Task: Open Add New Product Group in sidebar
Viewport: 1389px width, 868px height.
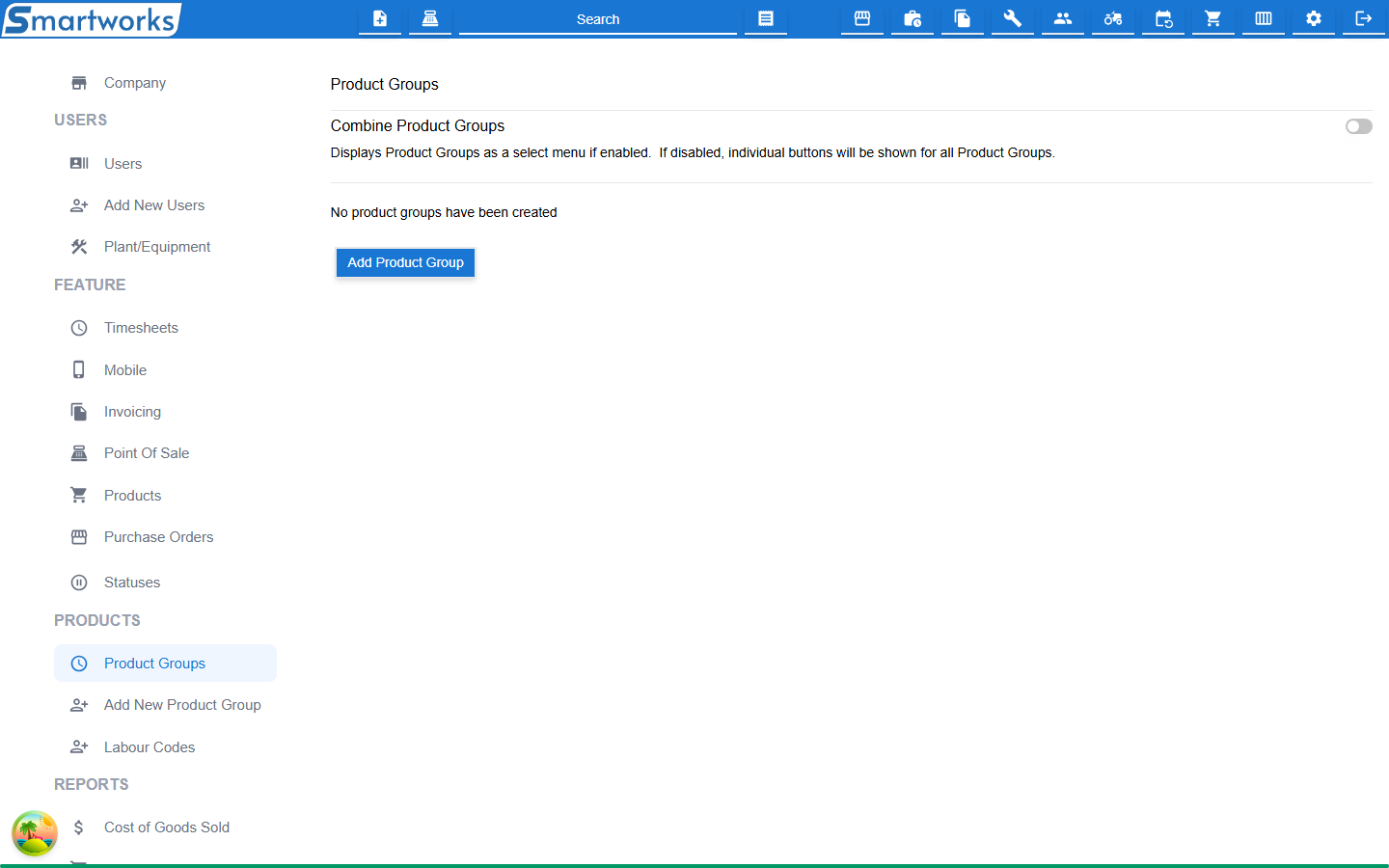Action: click(x=165, y=705)
